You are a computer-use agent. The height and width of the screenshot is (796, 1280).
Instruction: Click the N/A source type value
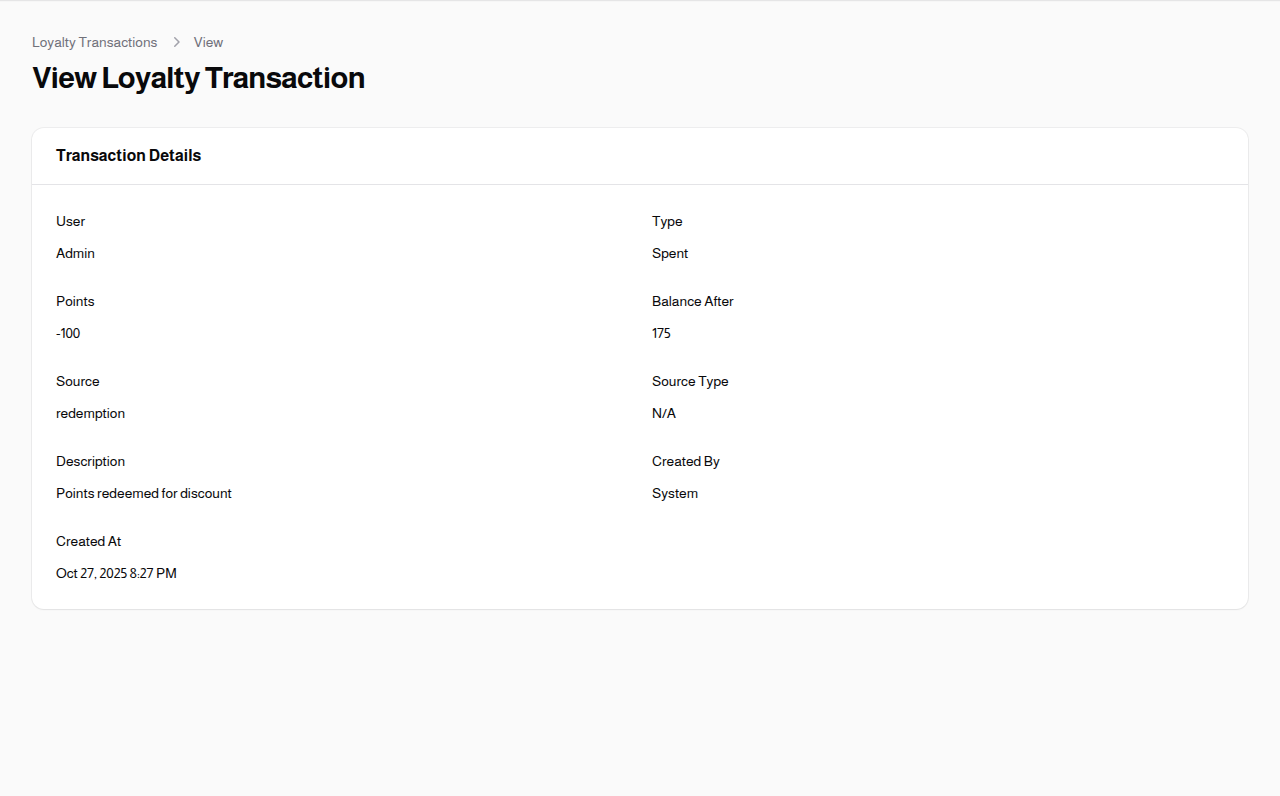coord(663,413)
